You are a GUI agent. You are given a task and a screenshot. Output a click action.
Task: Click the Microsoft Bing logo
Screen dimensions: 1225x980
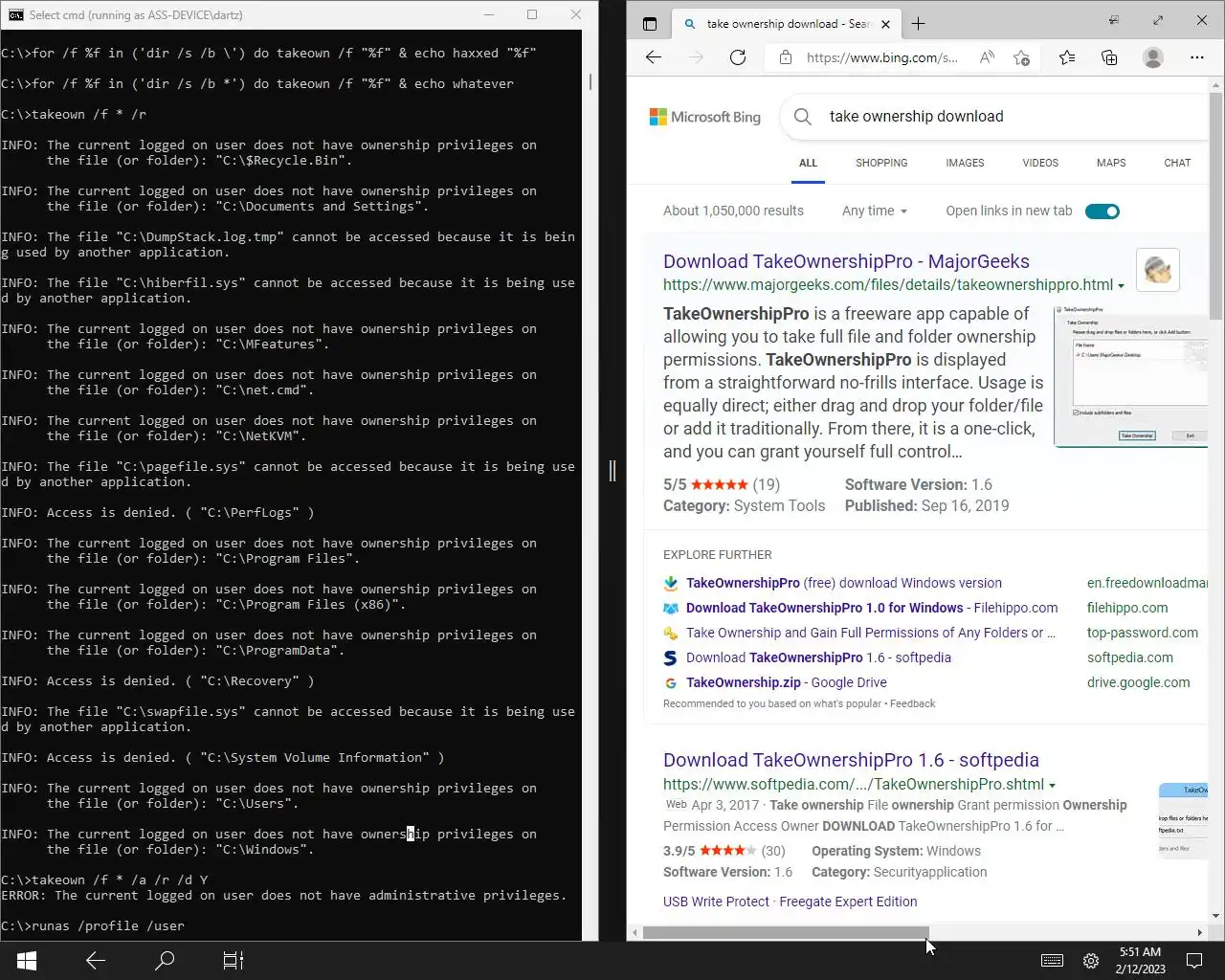(x=705, y=117)
